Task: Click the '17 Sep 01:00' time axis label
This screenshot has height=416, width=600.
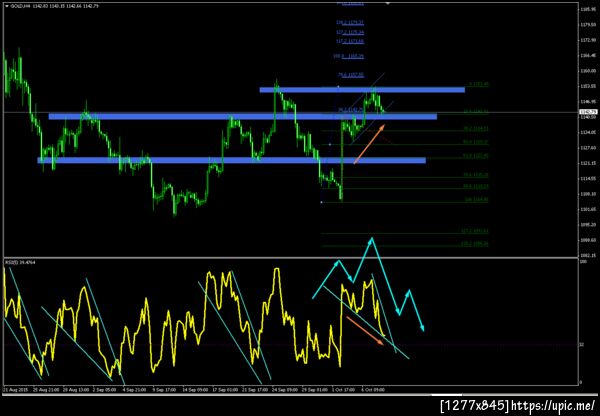Action: tap(225, 389)
